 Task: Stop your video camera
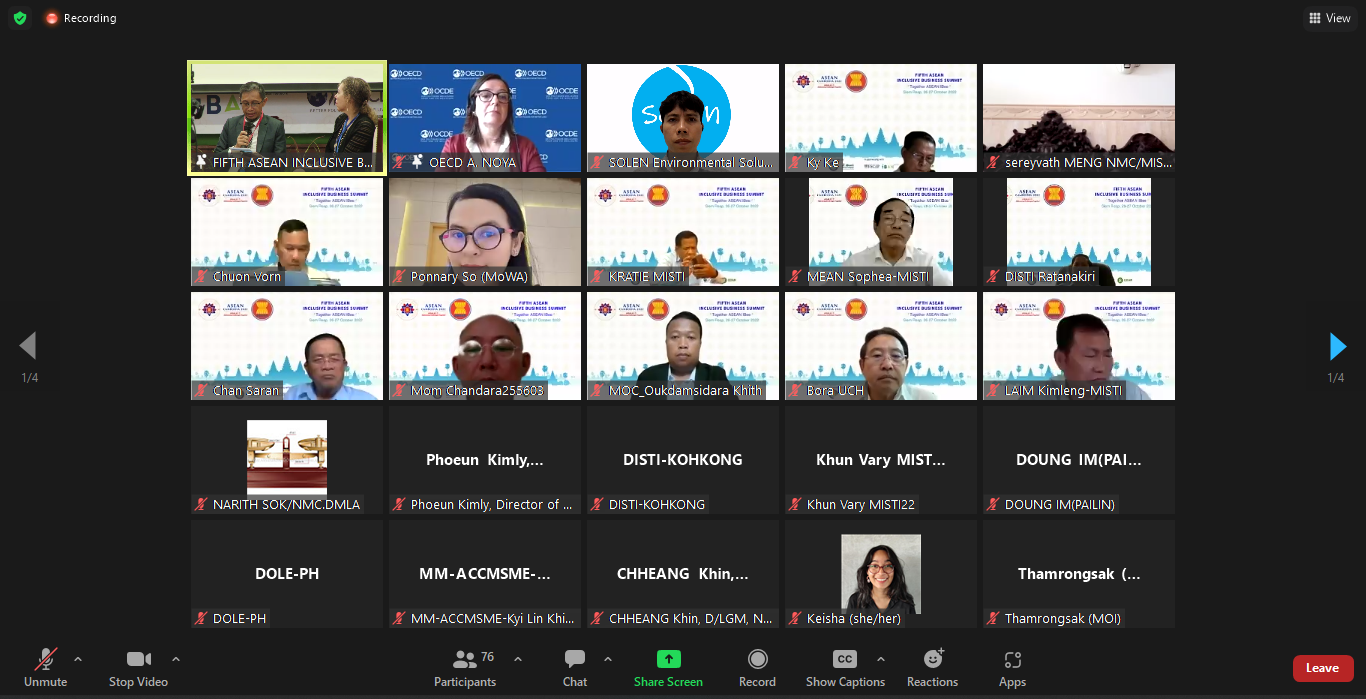pos(138,668)
